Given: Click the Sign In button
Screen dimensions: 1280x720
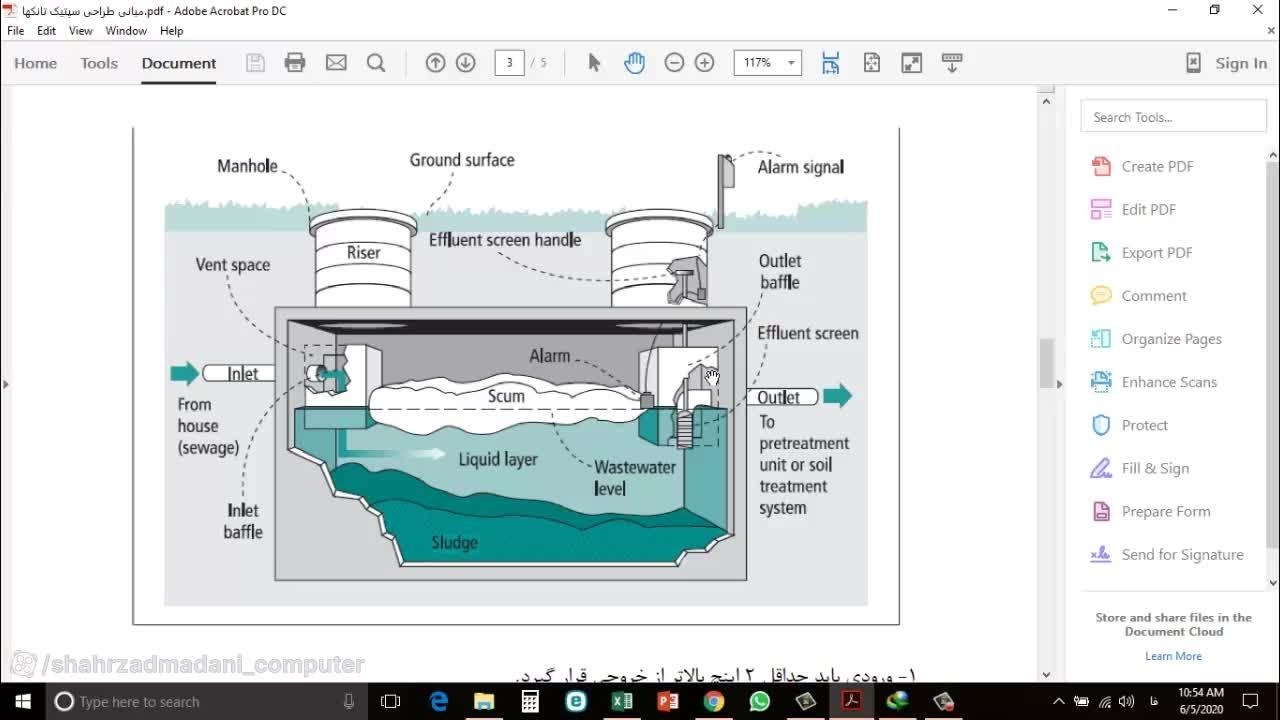Looking at the screenshot, I should (x=1240, y=63).
